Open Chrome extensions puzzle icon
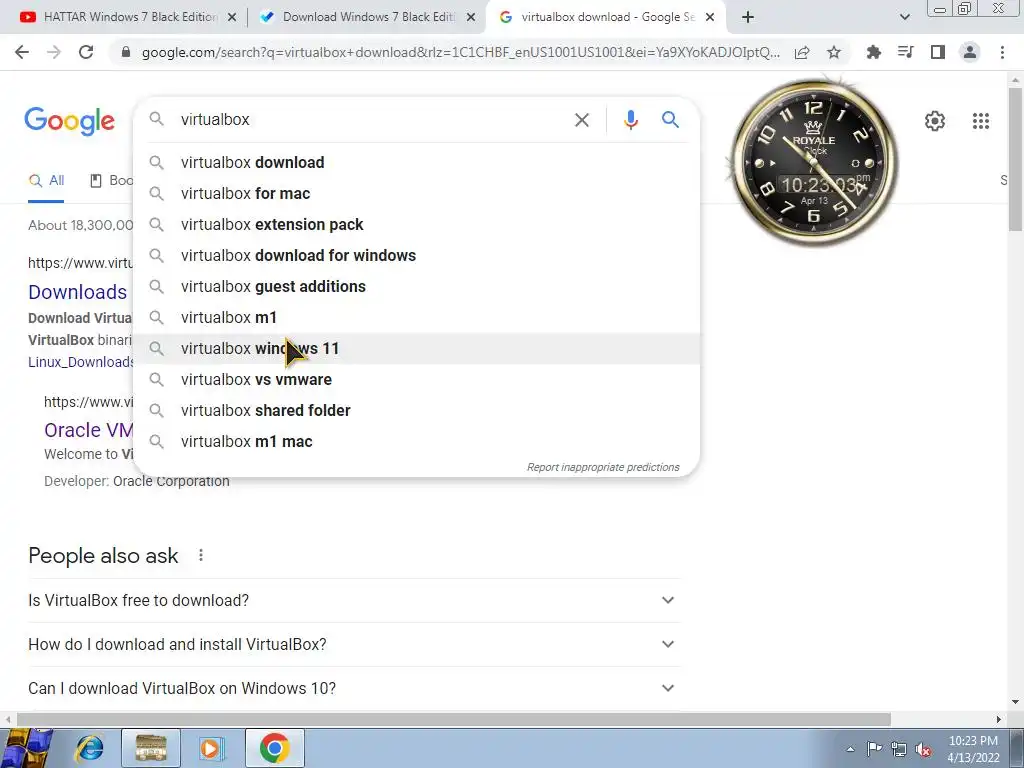The width and height of the screenshot is (1024, 768). tap(873, 52)
